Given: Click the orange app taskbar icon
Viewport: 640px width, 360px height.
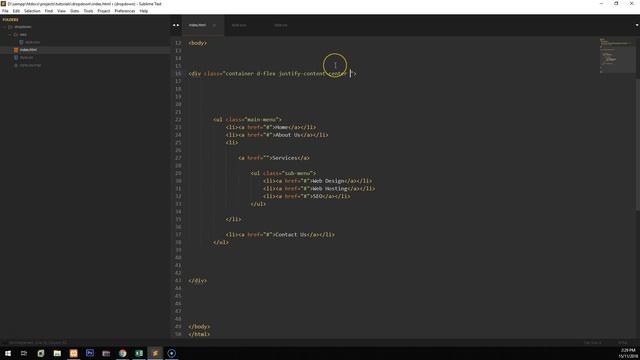Looking at the screenshot, I should pyautogui.click(x=73, y=353).
